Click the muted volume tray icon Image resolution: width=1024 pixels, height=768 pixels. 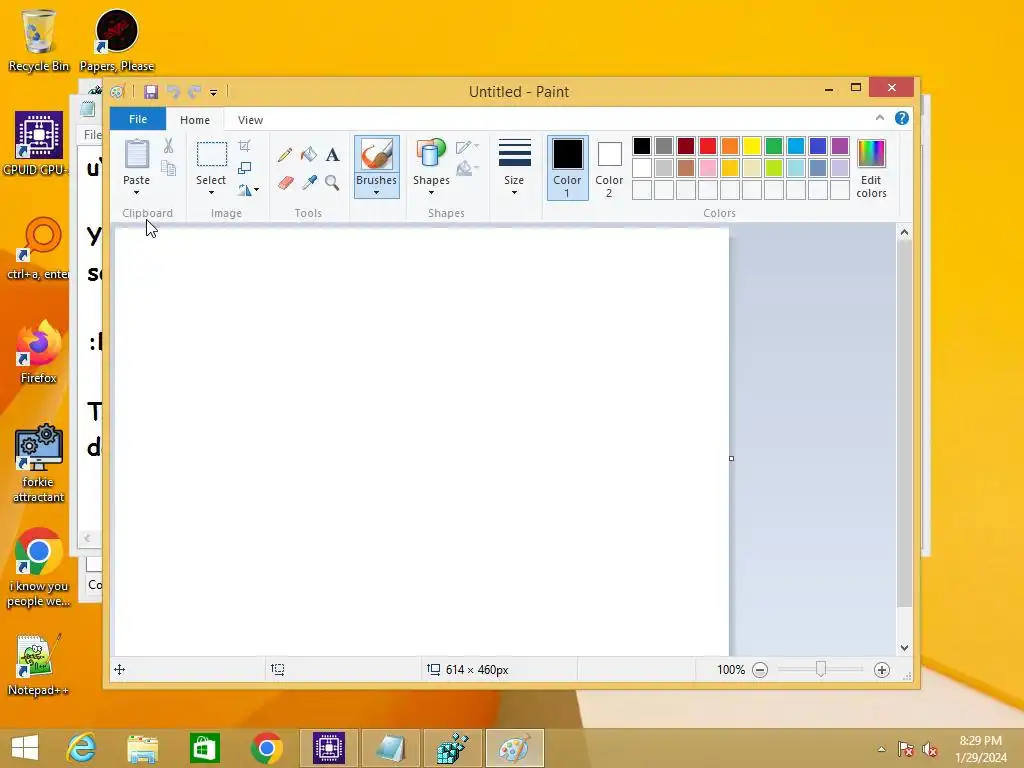pyautogui.click(x=929, y=749)
